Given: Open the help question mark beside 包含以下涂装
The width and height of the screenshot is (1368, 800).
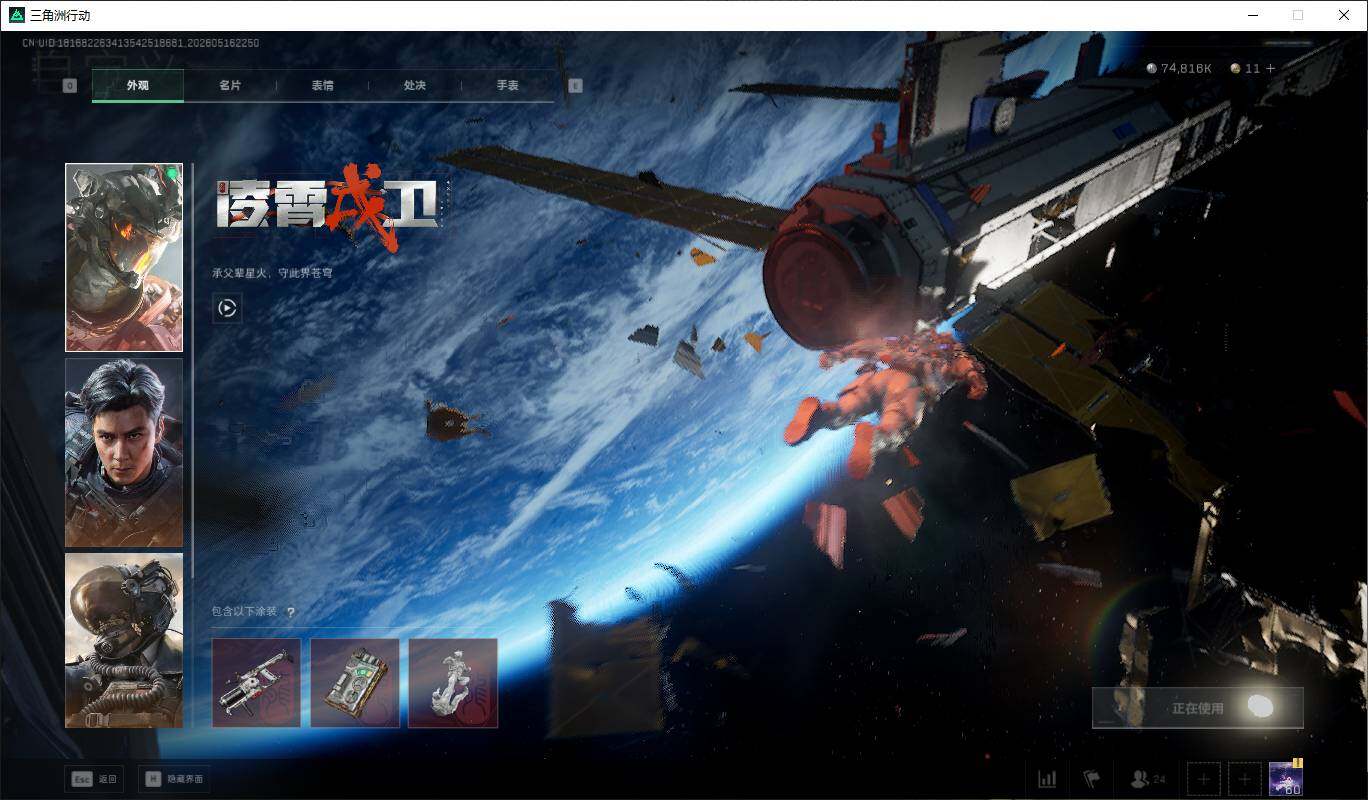Looking at the screenshot, I should [291, 612].
